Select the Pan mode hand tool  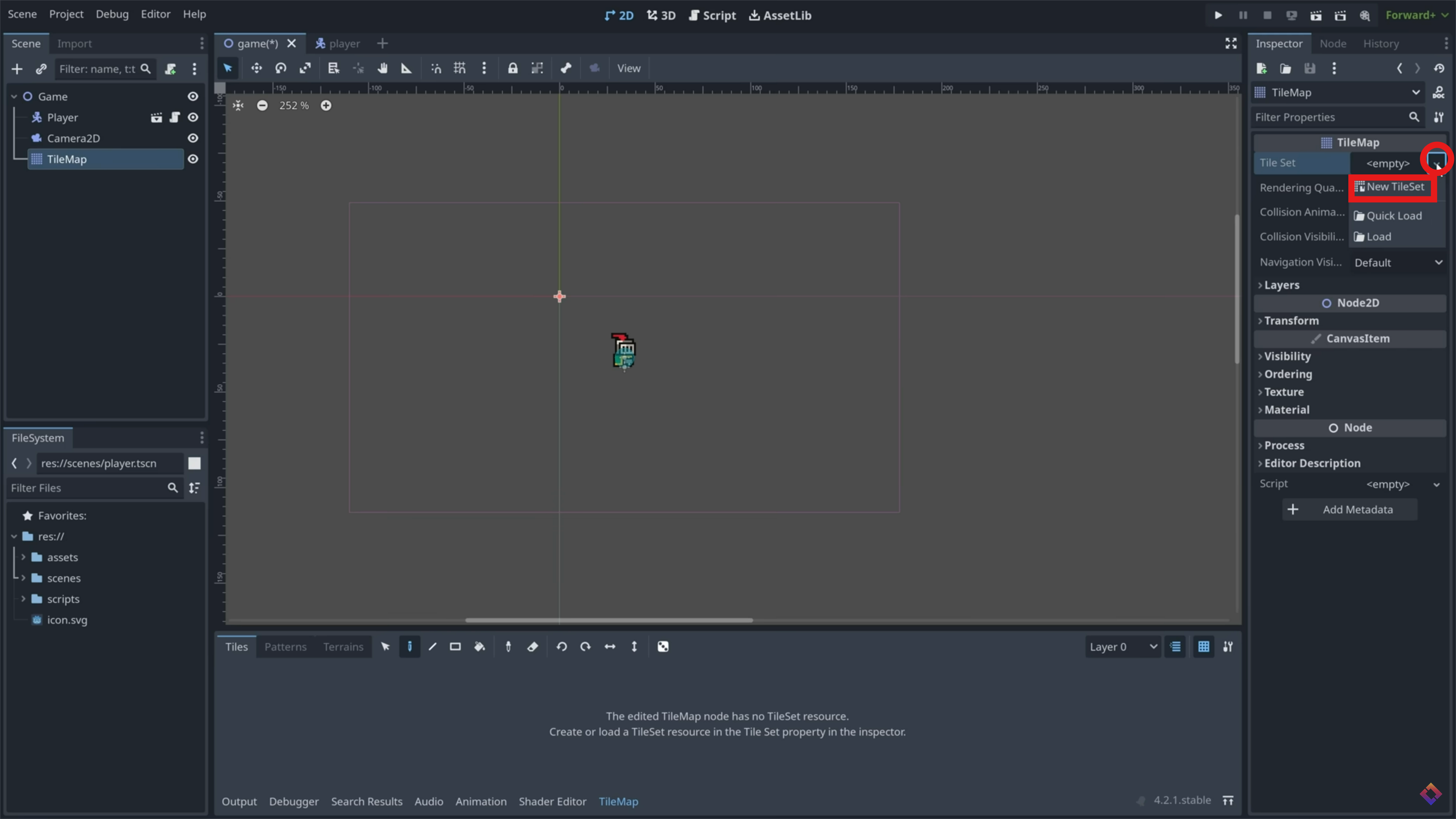click(x=383, y=68)
